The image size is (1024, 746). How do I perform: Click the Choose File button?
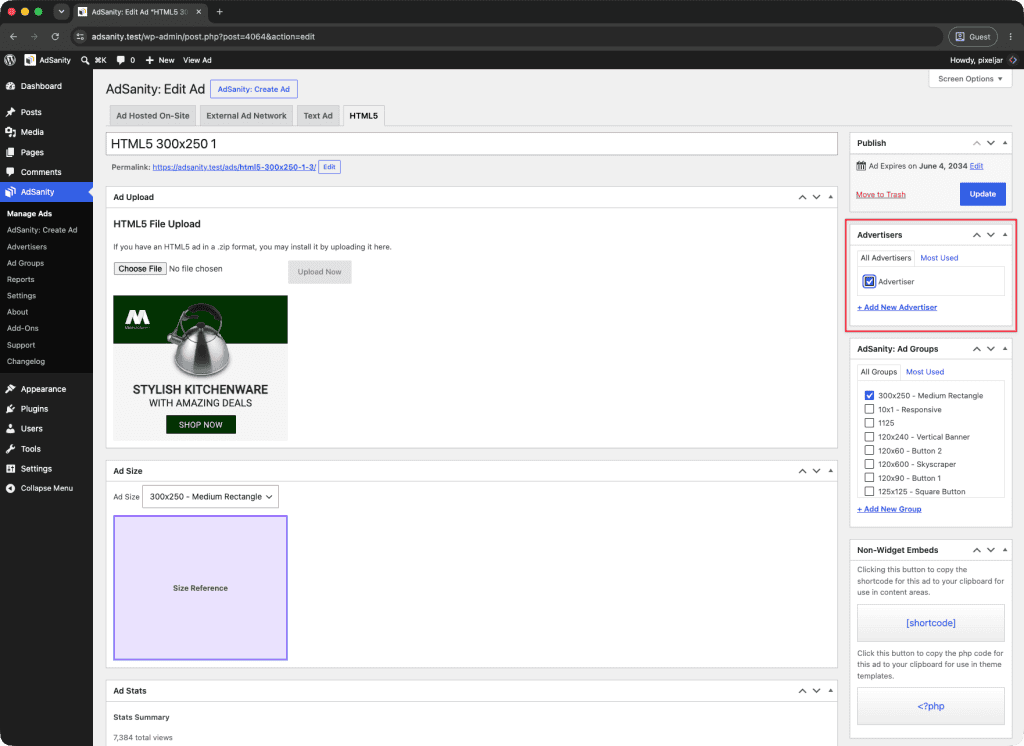pyautogui.click(x=140, y=268)
